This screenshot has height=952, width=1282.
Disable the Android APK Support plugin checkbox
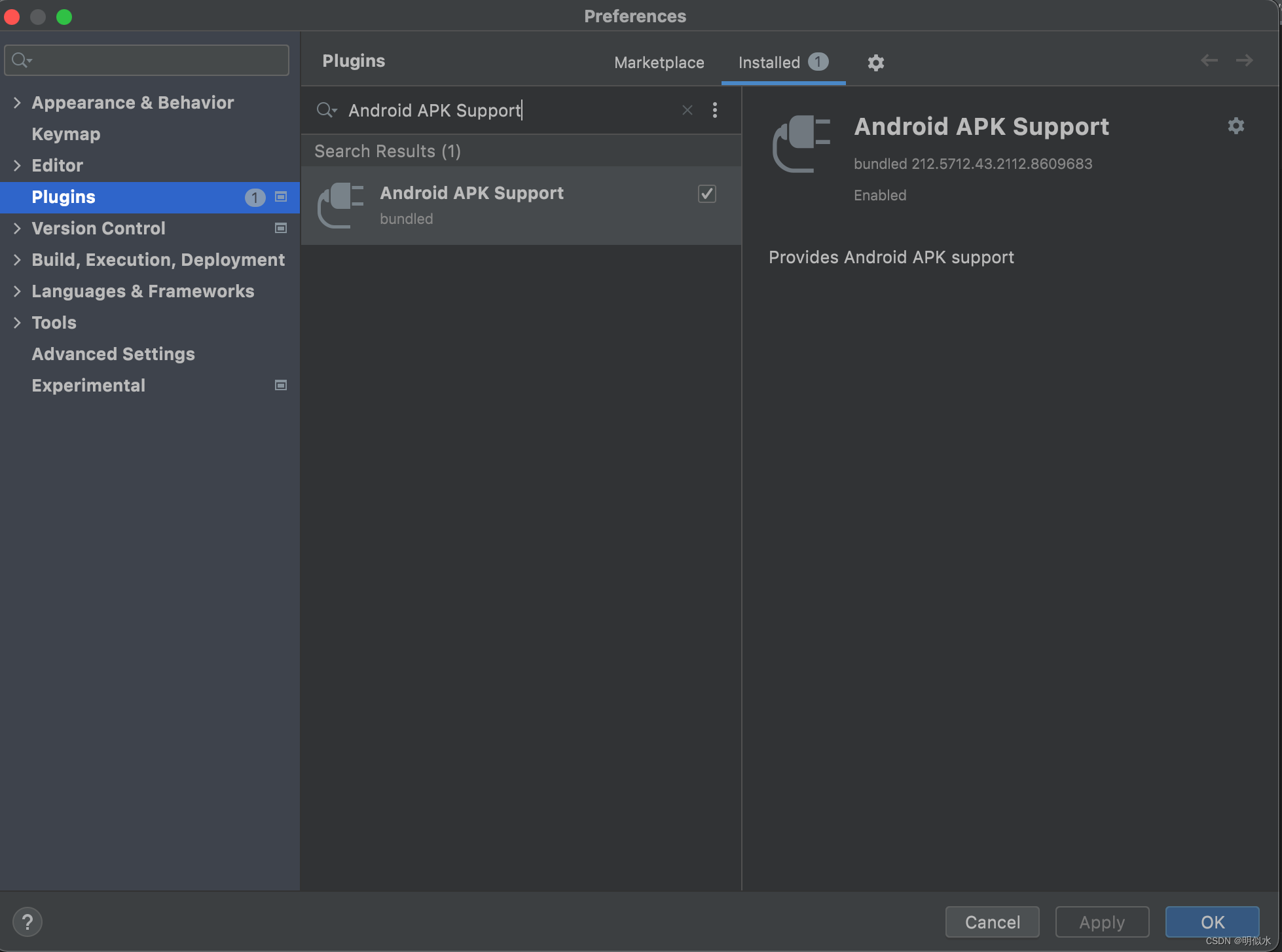pyautogui.click(x=706, y=194)
